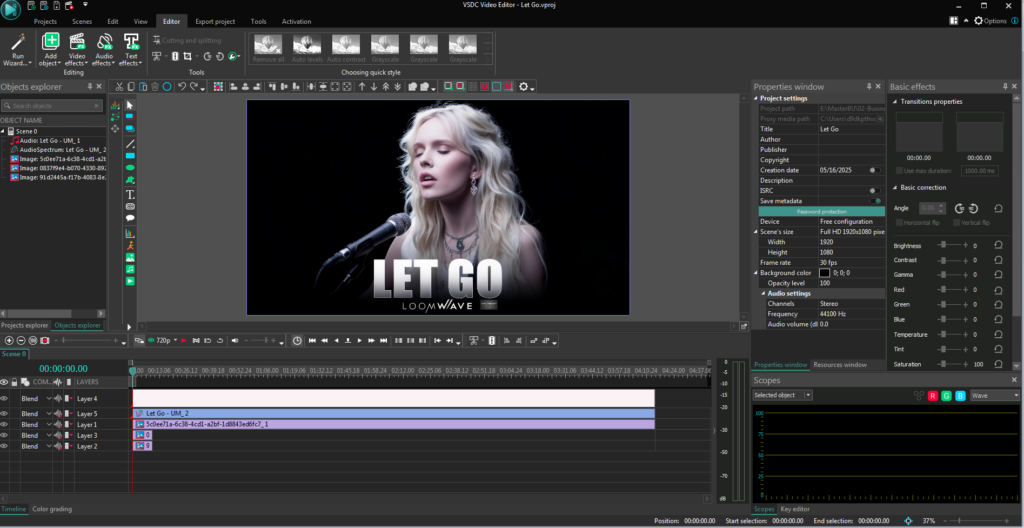Open the Audio effects menu
The width and height of the screenshot is (1024, 528).
tap(104, 50)
